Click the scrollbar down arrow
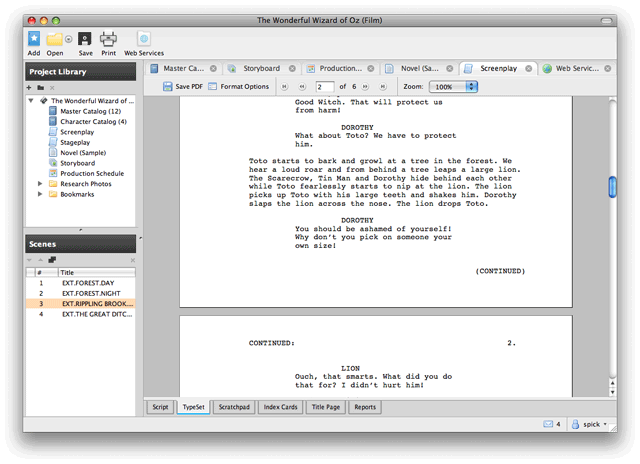The height and width of the screenshot is (464, 640). click(612, 392)
